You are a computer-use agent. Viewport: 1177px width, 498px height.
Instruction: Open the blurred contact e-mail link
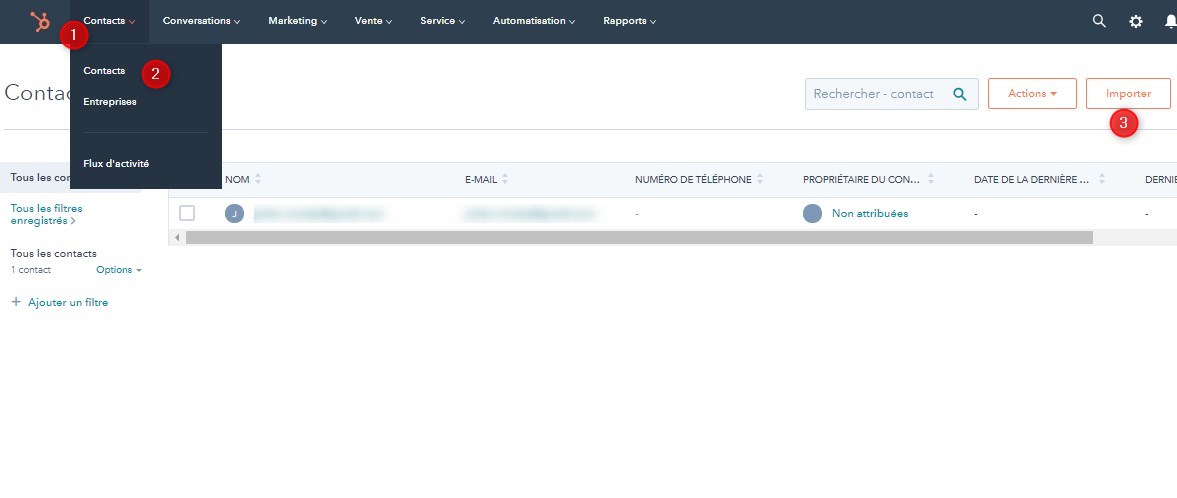click(529, 214)
